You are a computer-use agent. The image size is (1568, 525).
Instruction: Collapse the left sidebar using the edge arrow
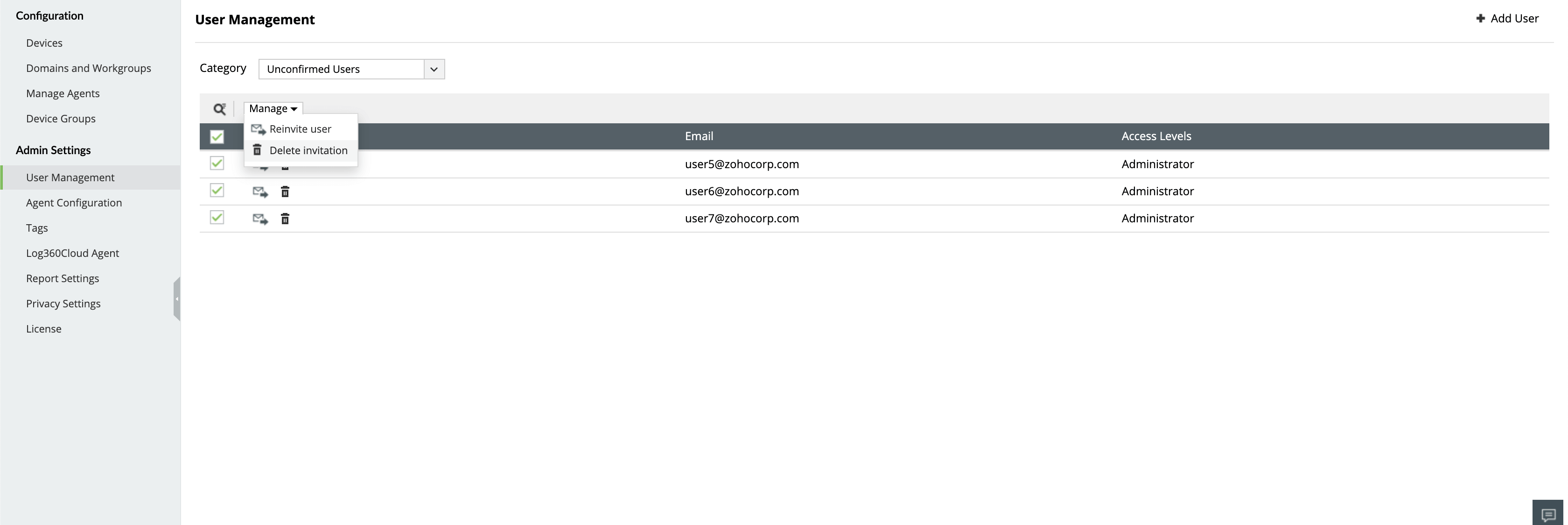(176, 298)
